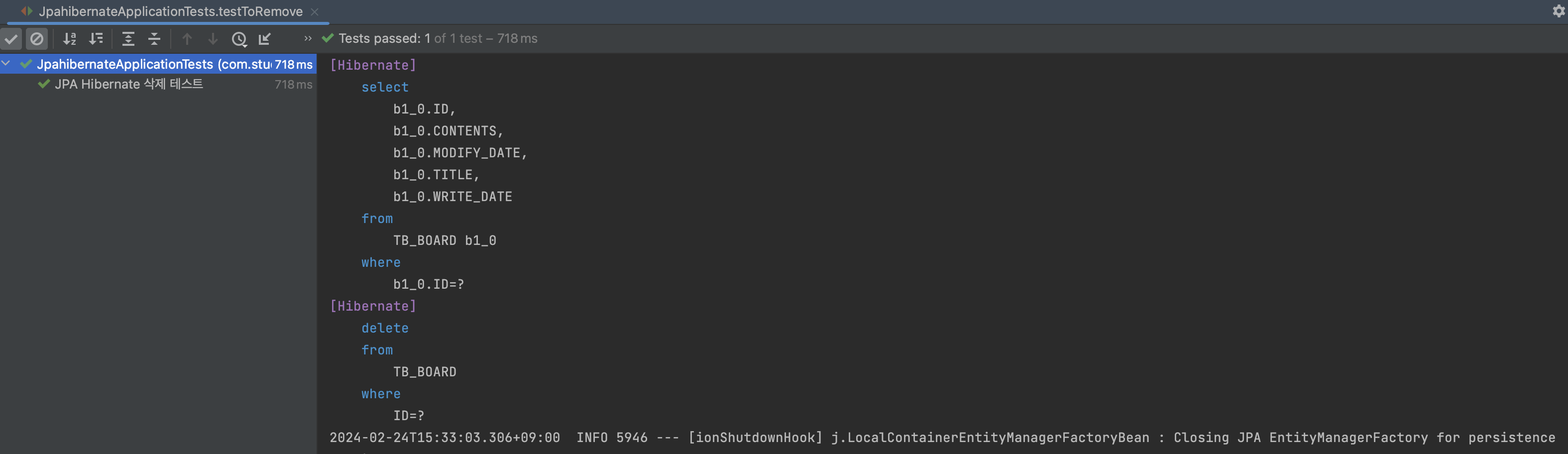Click the delete keyword in console

pyautogui.click(x=385, y=328)
